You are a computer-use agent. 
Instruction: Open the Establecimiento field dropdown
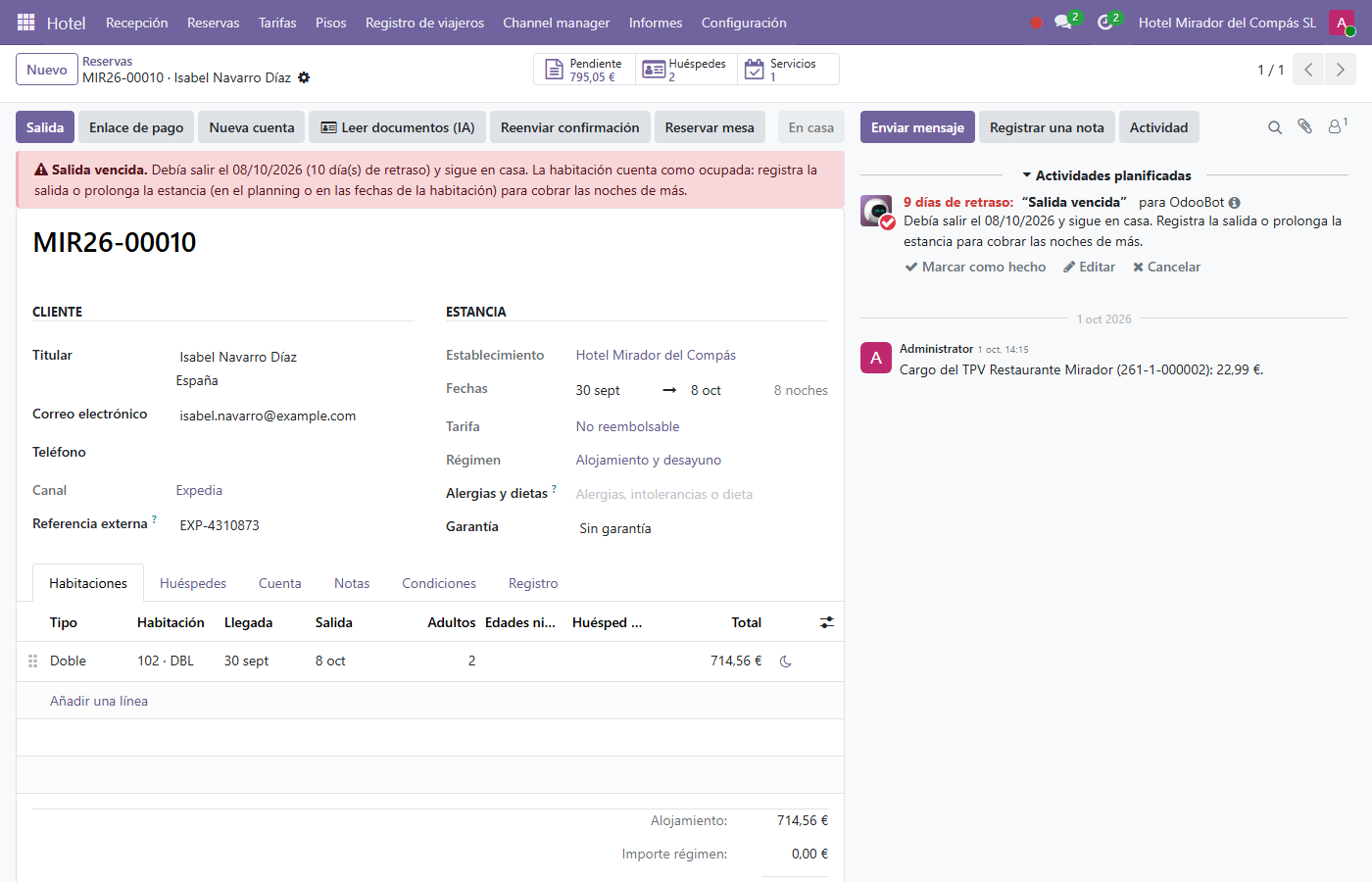coord(702,355)
